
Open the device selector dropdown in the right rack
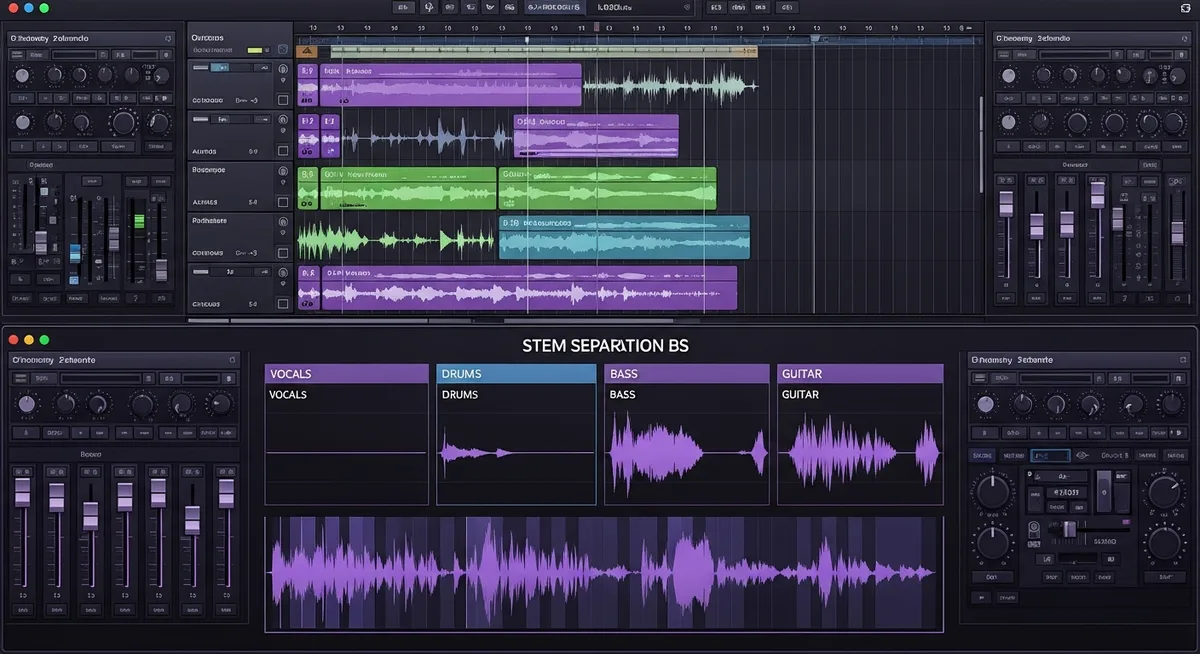1050,455
